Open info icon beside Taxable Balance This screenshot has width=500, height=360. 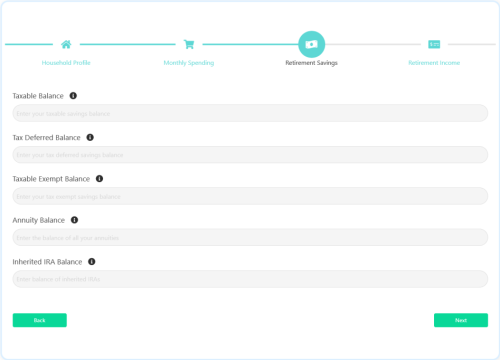73,96
